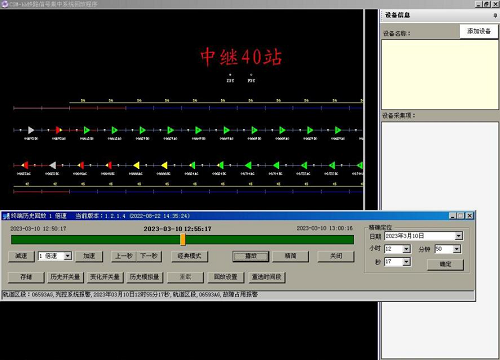
Task: Click the pin icon in the 设备信息 panel header
Action: 495,15
